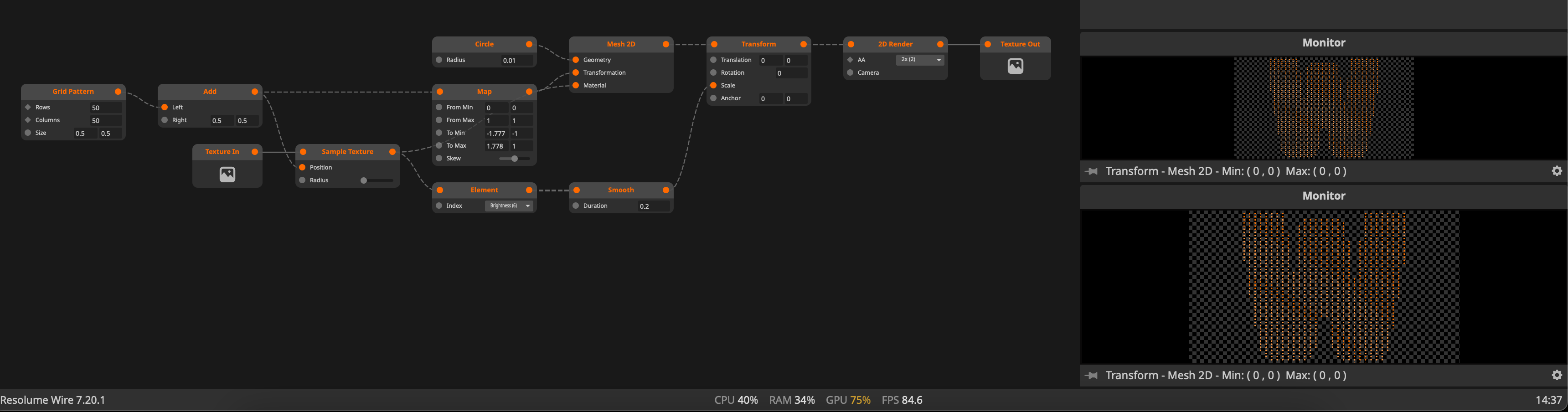Click the Texture Out image icon
The width and height of the screenshot is (1568, 412).
[x=1015, y=66]
